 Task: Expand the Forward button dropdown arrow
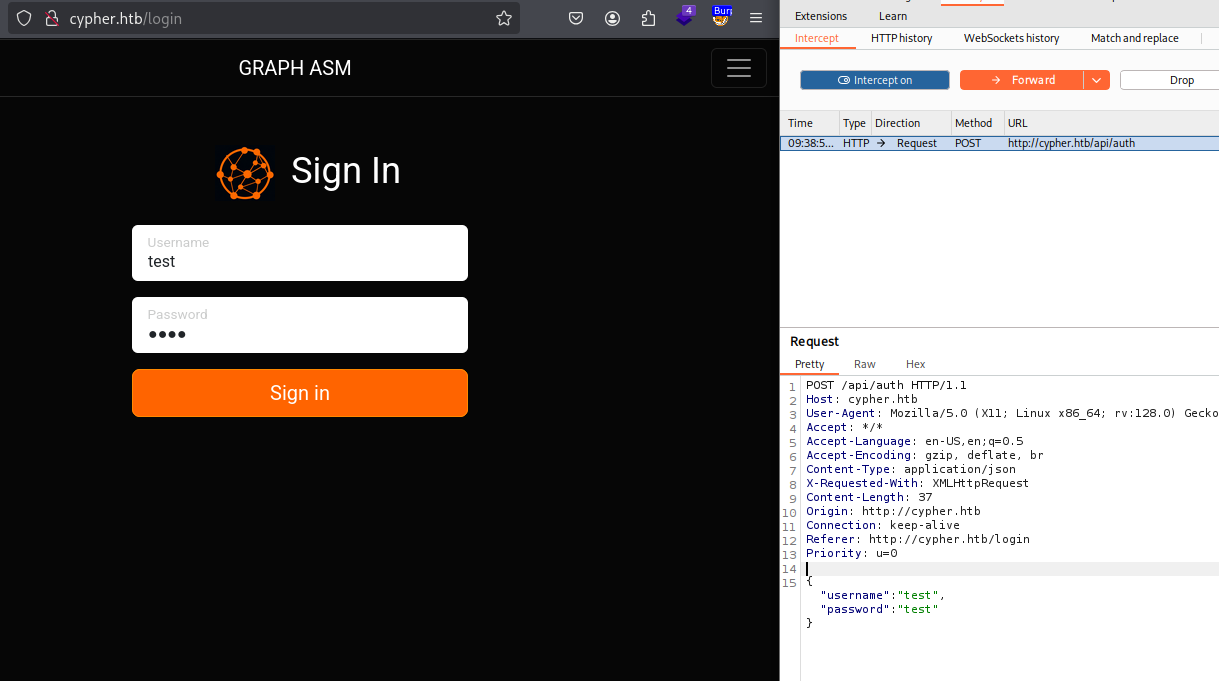[1097, 80]
